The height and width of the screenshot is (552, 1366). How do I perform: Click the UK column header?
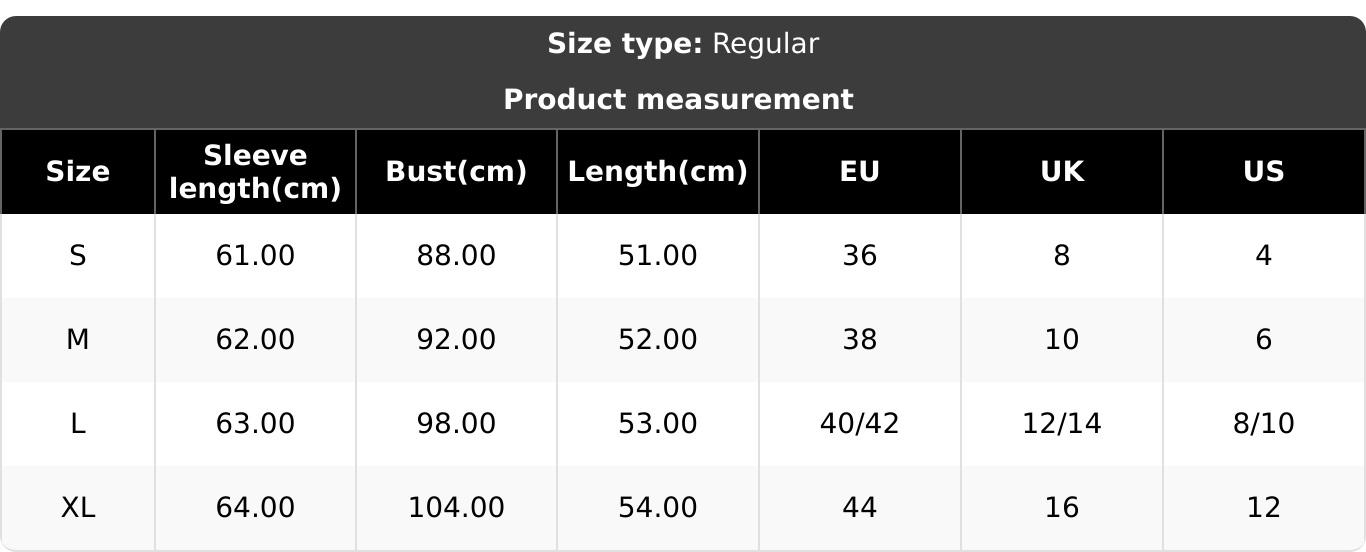[1061, 172]
